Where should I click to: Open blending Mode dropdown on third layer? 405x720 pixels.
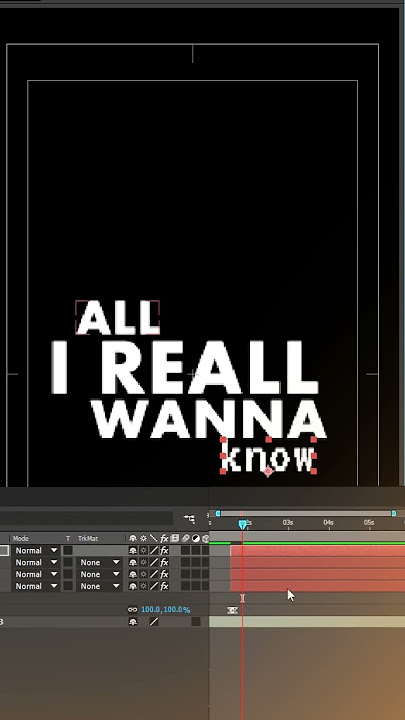coord(36,574)
